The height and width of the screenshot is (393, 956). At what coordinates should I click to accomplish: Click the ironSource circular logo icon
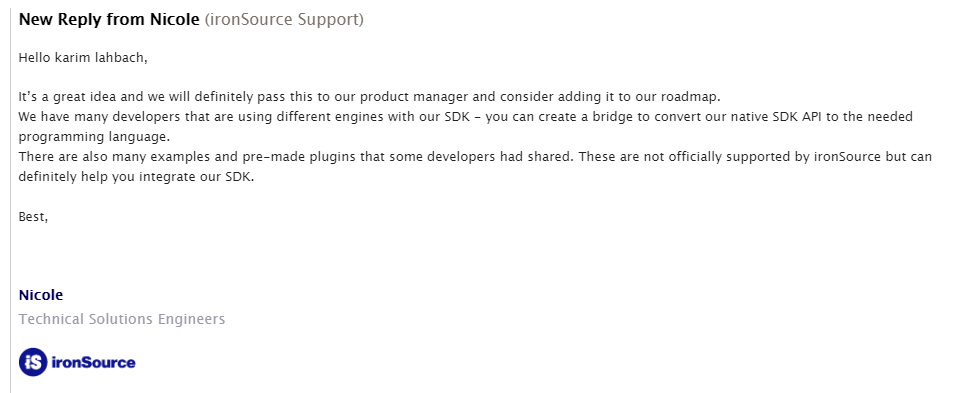pos(33,362)
